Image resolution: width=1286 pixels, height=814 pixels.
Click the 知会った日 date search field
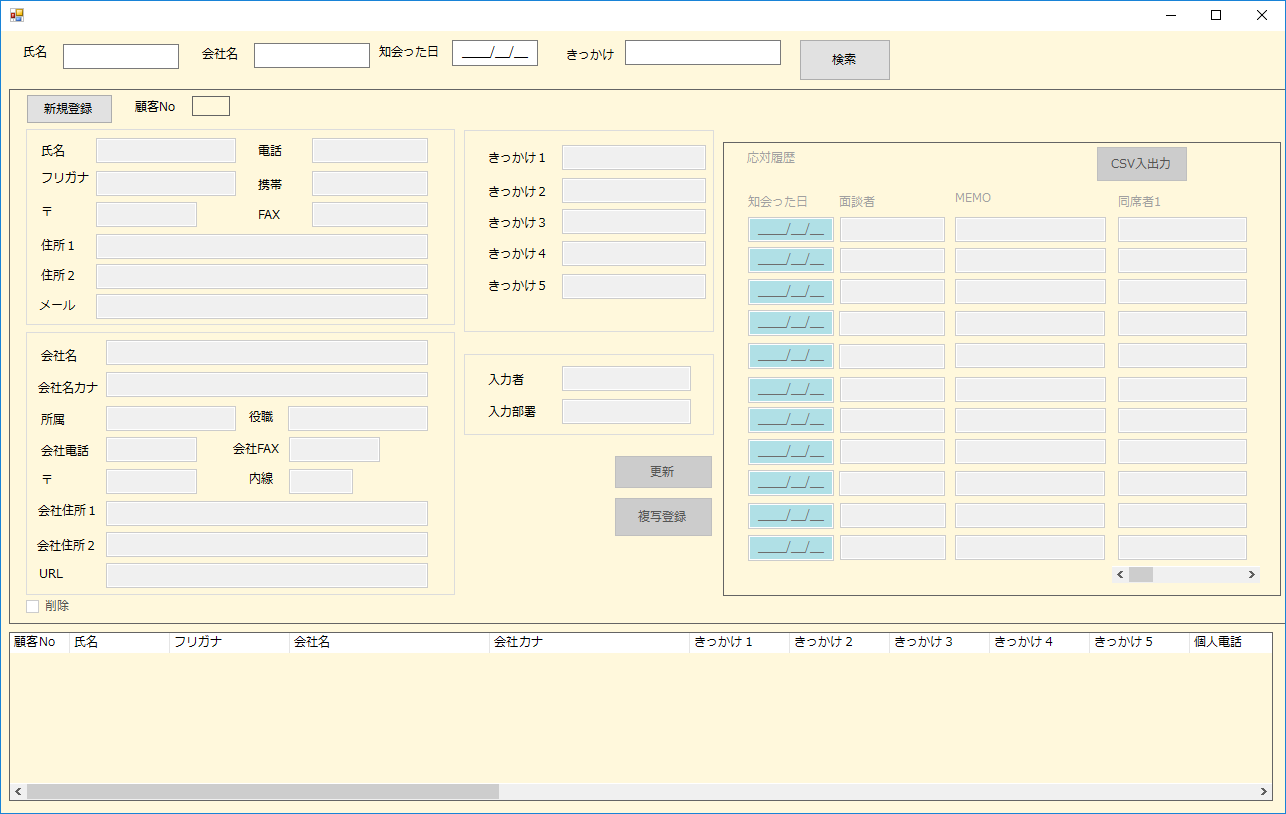point(494,53)
